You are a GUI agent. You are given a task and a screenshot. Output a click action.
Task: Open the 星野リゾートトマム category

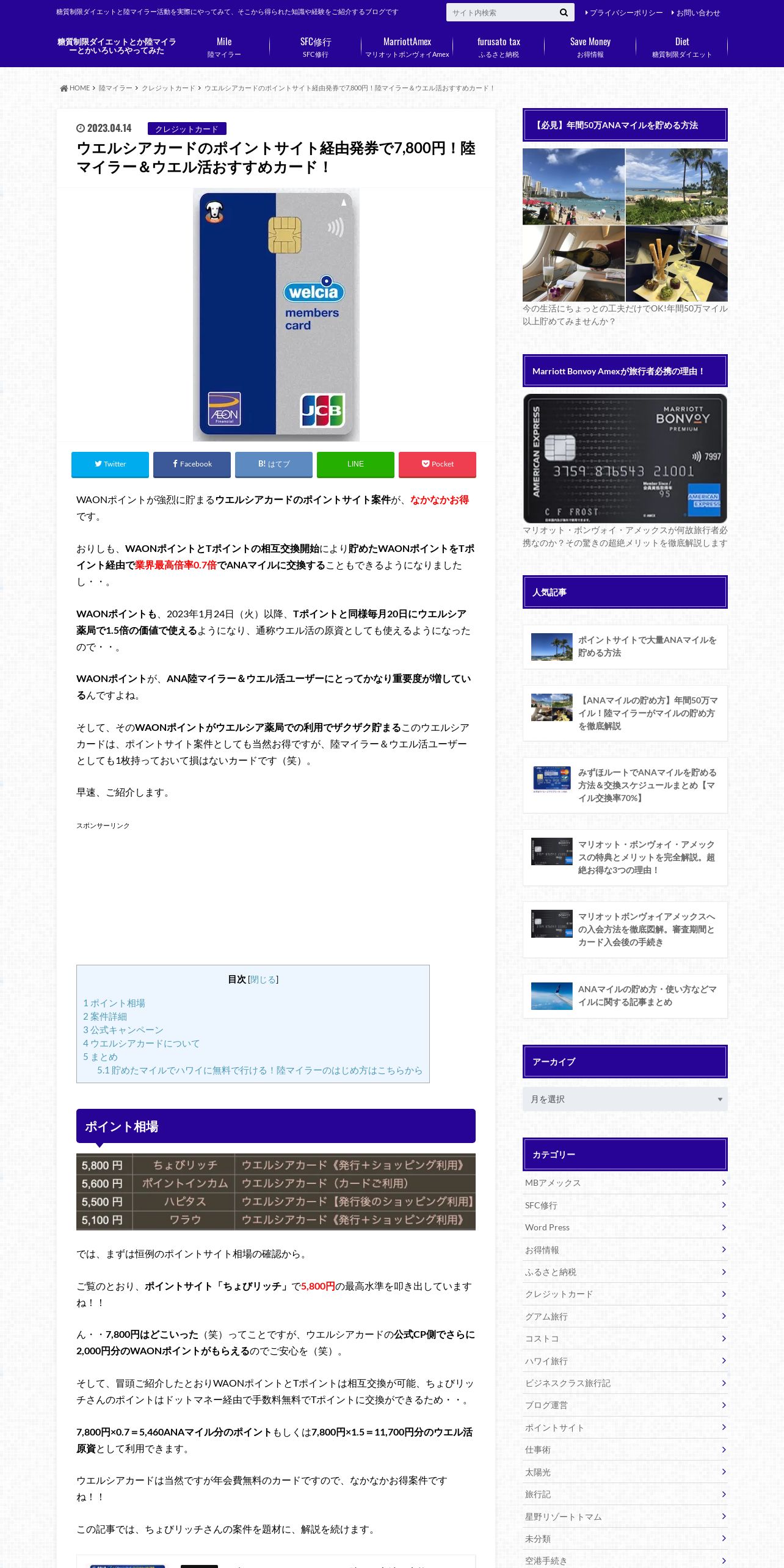625,1517
